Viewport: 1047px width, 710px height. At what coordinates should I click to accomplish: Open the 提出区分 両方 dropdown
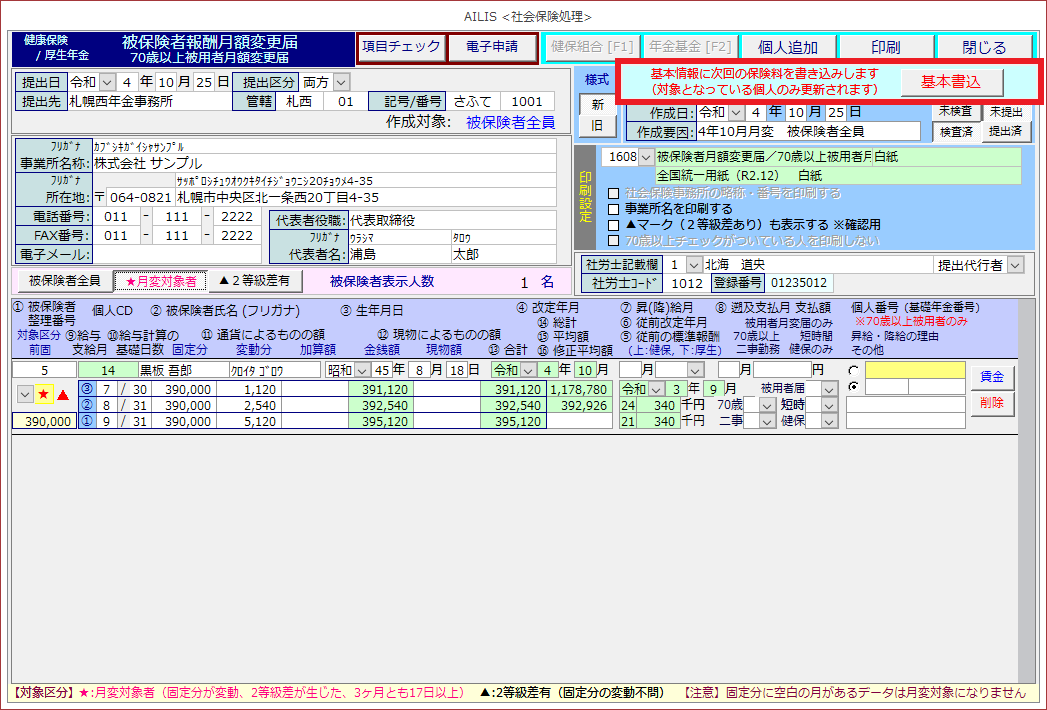pos(341,81)
